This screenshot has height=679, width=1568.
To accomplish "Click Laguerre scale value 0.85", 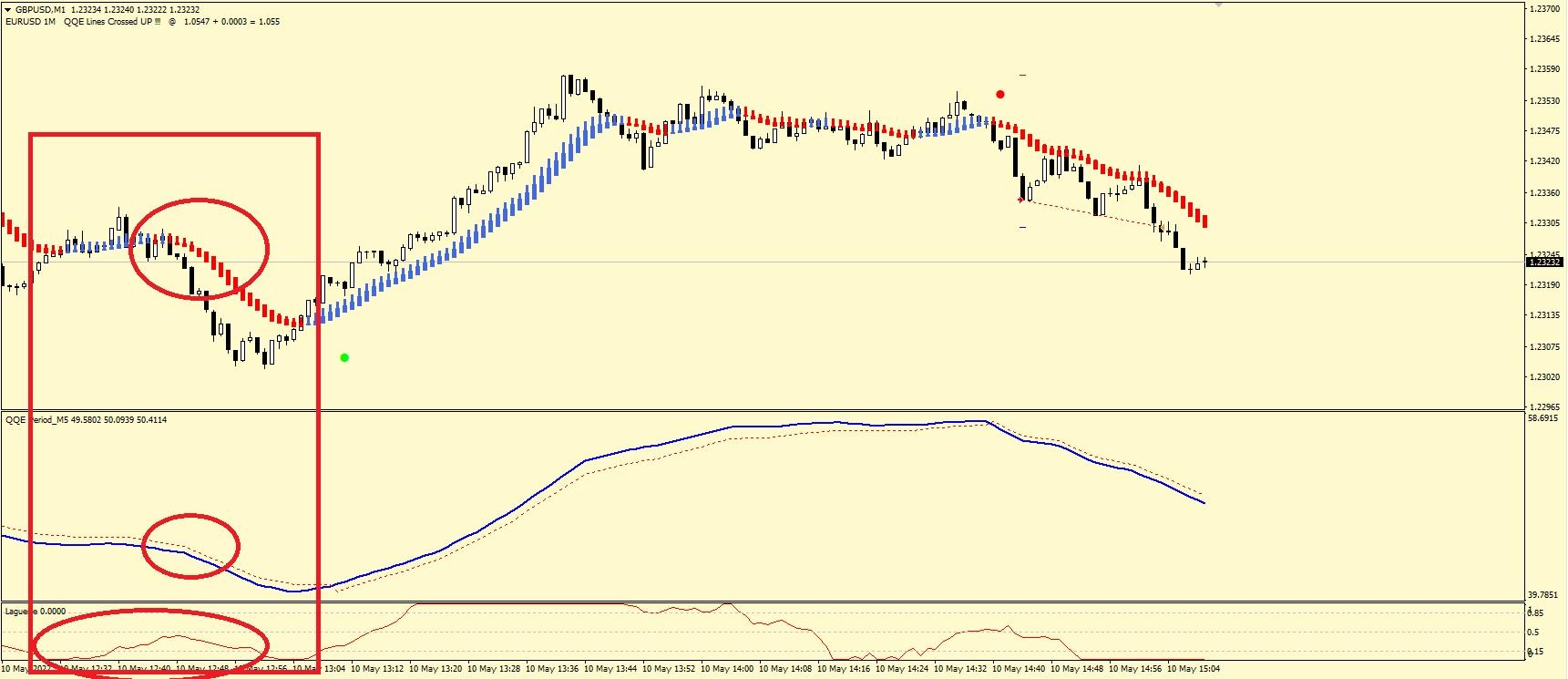I will click(x=1535, y=613).
